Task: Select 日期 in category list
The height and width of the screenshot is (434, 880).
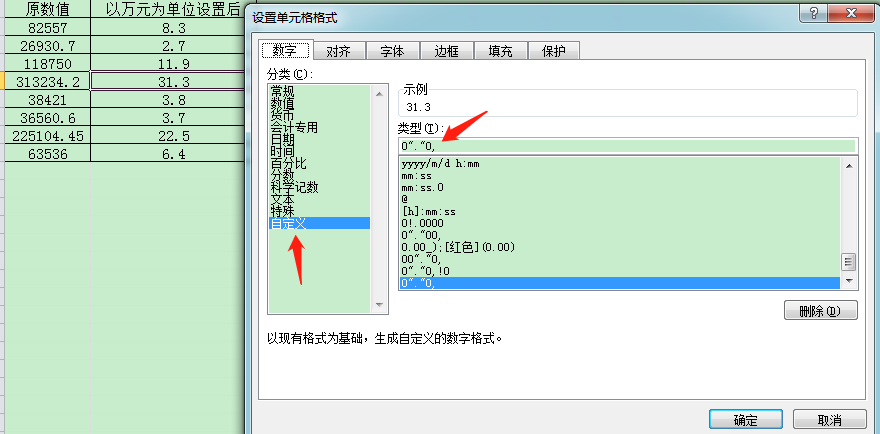Action: click(x=319, y=139)
